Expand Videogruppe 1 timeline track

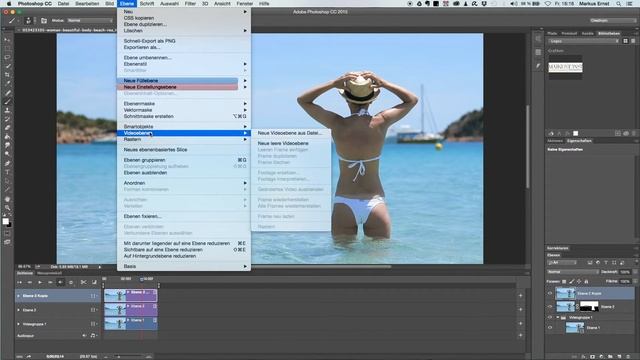click(18, 324)
